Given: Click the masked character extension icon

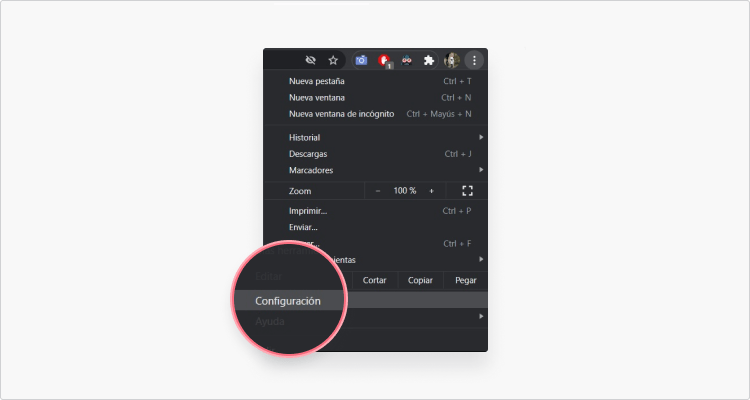Looking at the screenshot, I should (x=407, y=60).
